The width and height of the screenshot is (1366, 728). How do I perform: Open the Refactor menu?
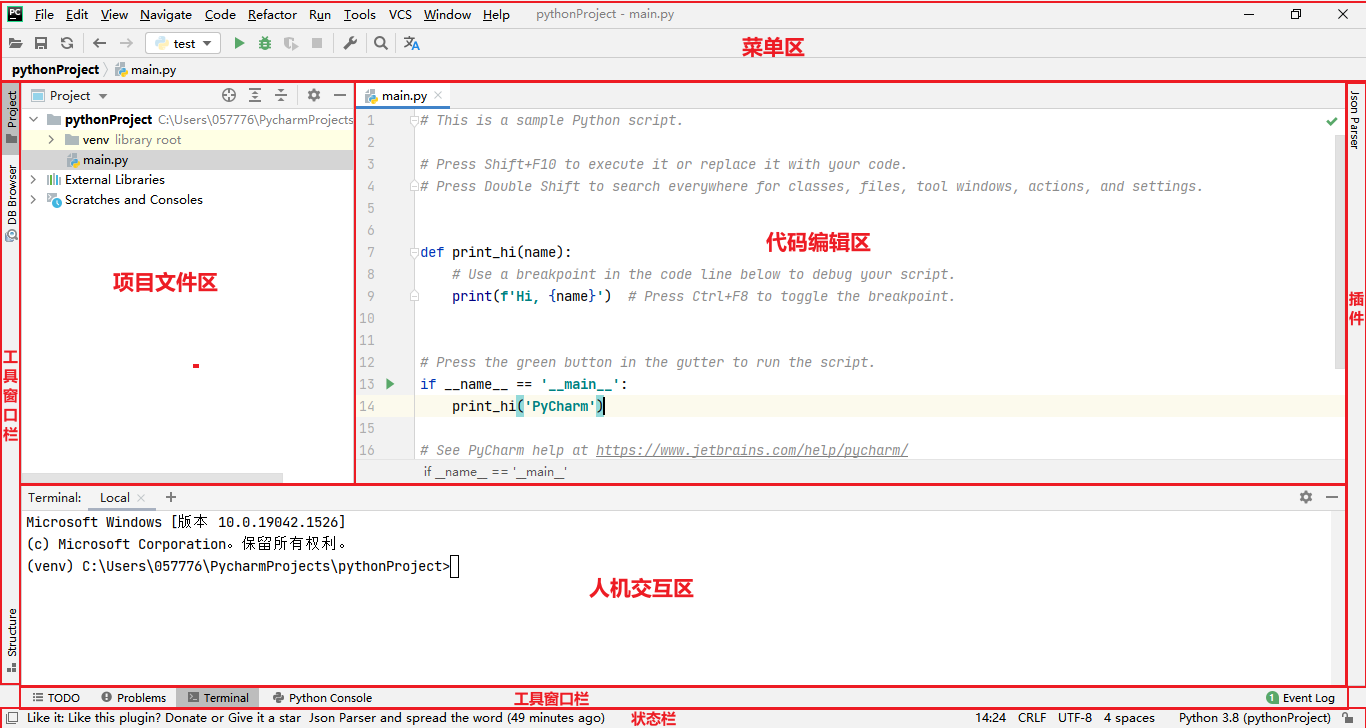click(x=272, y=14)
